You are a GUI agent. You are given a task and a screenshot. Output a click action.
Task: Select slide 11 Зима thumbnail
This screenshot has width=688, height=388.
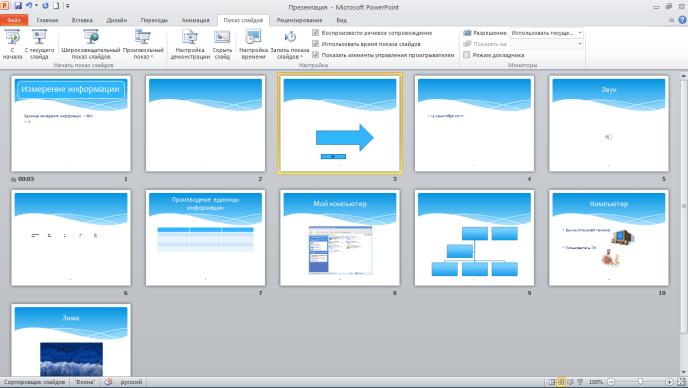click(71, 340)
